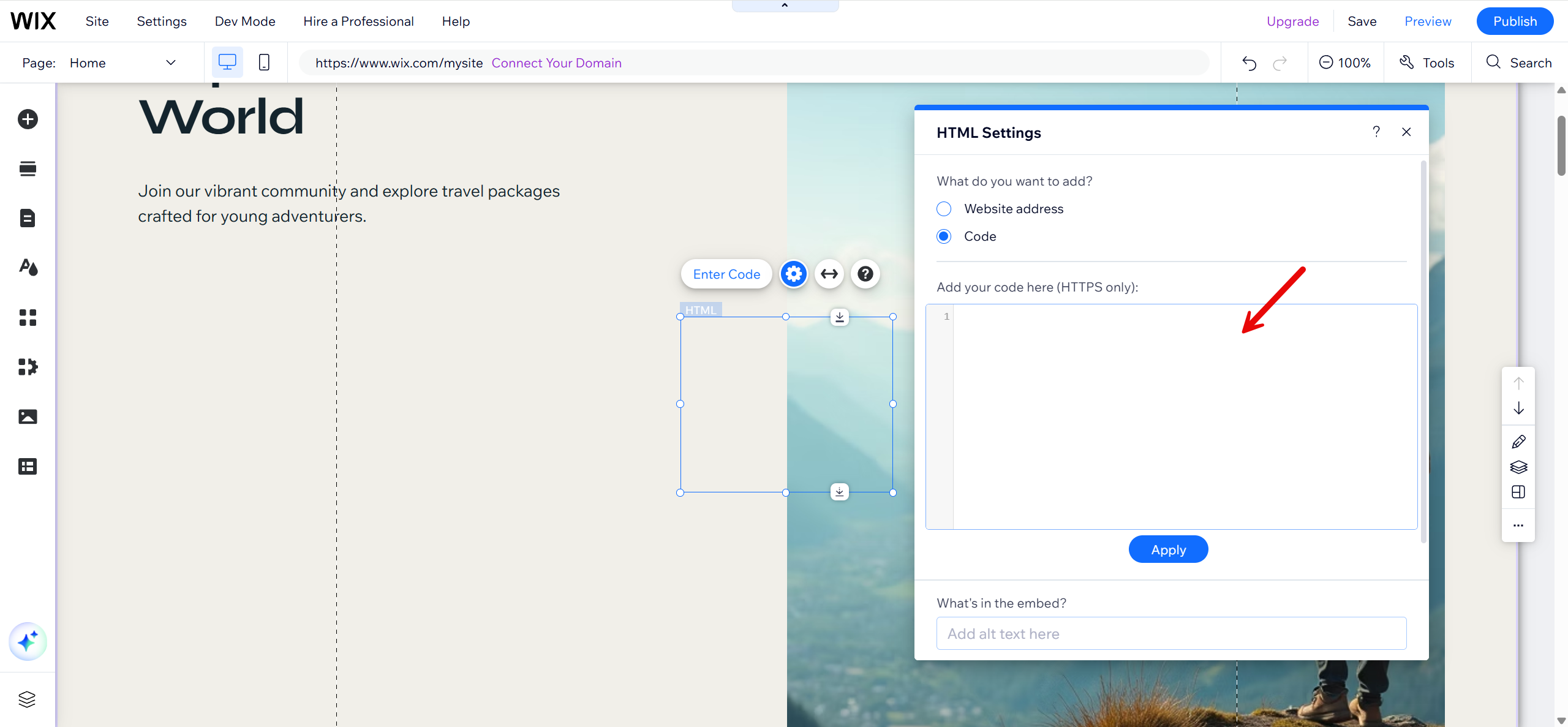Collapse the top panel using the chevron
Screen dimensions: 1568x727
tap(785, 5)
